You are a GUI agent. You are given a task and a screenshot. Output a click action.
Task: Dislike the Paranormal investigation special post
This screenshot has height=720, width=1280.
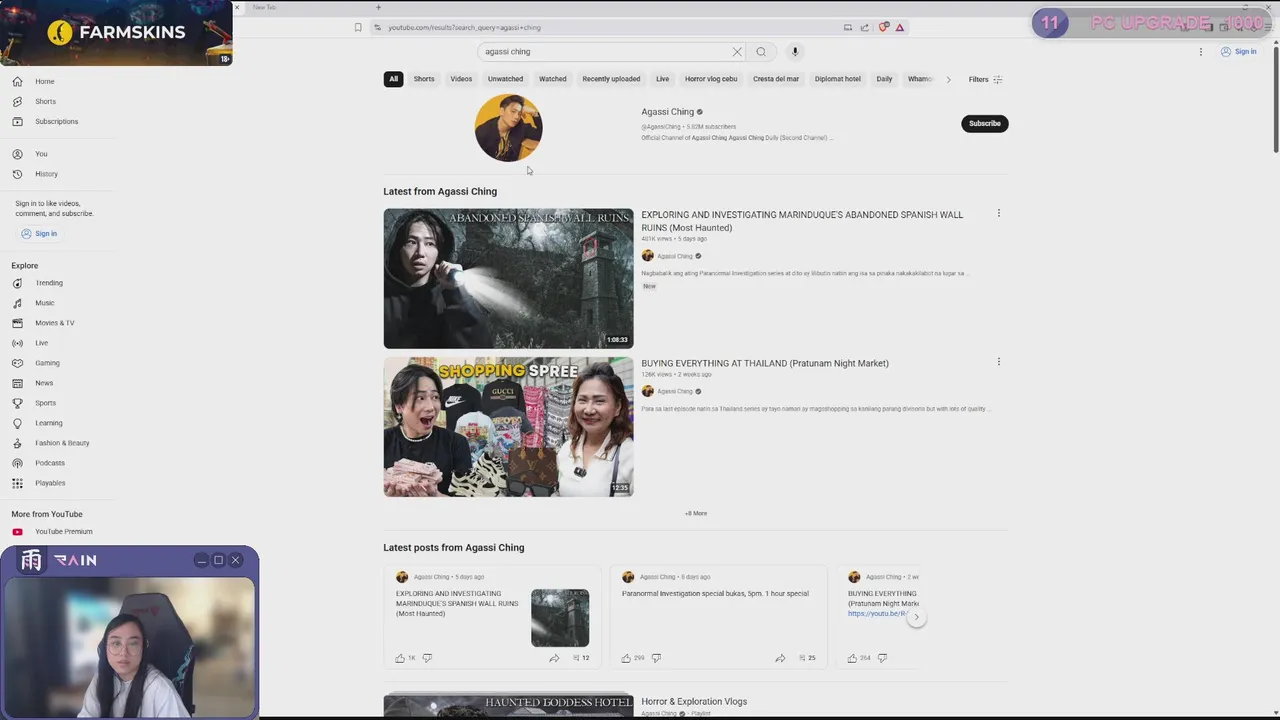(x=656, y=658)
